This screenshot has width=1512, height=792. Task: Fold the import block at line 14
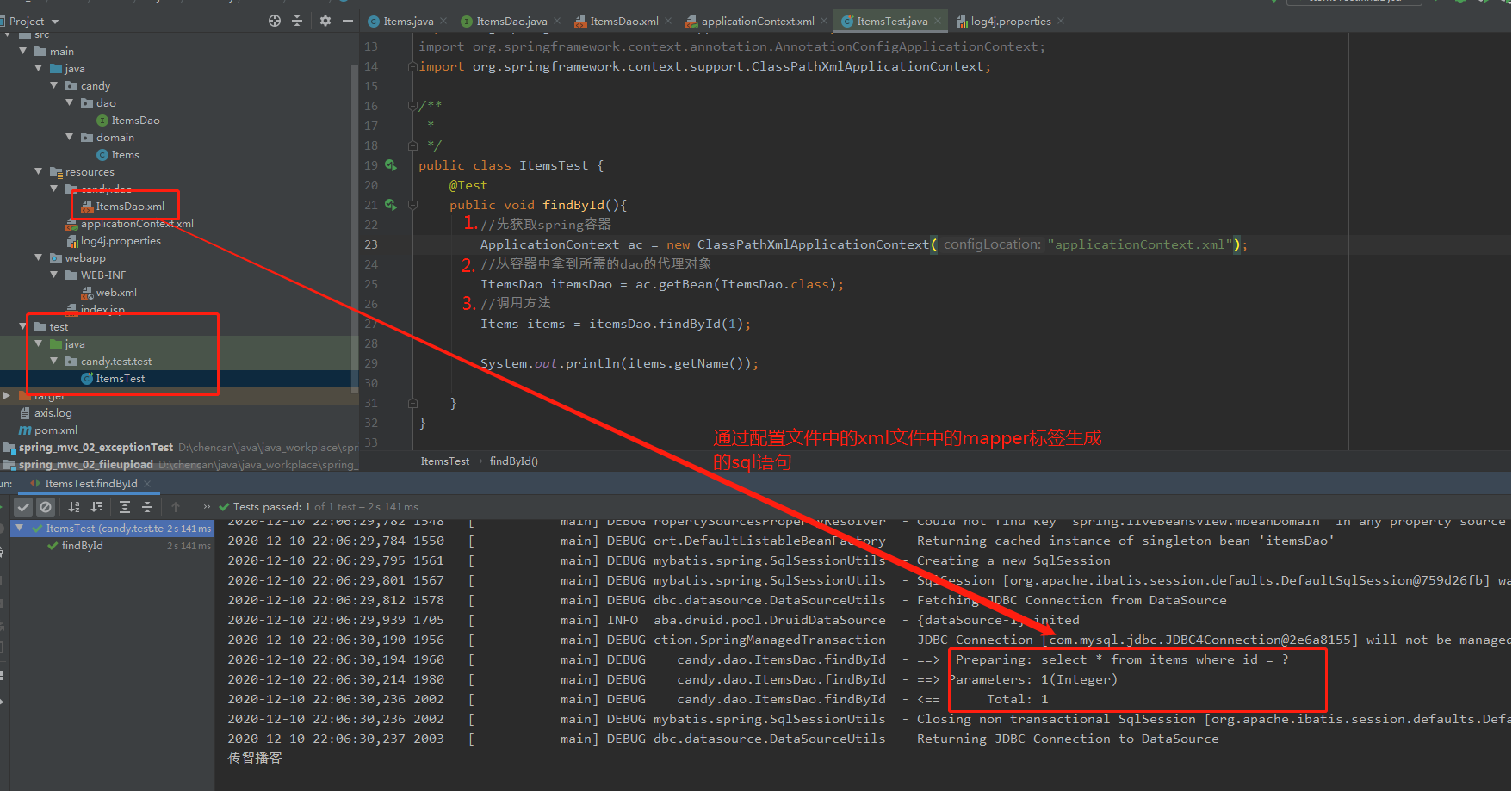(x=412, y=66)
